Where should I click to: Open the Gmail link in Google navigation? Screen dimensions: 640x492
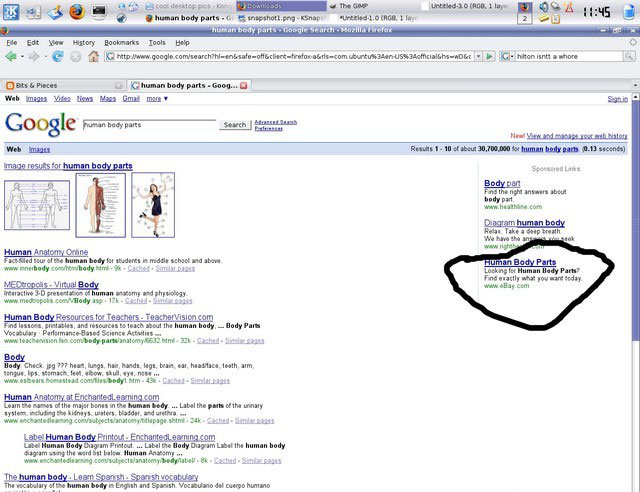point(131,98)
